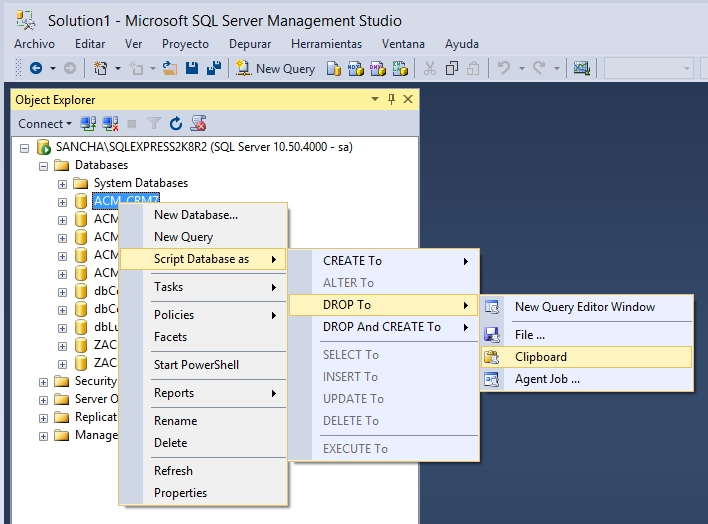Click the Stop Activity icon with red X
Viewport: 708px width, 524px height.
(x=198, y=123)
